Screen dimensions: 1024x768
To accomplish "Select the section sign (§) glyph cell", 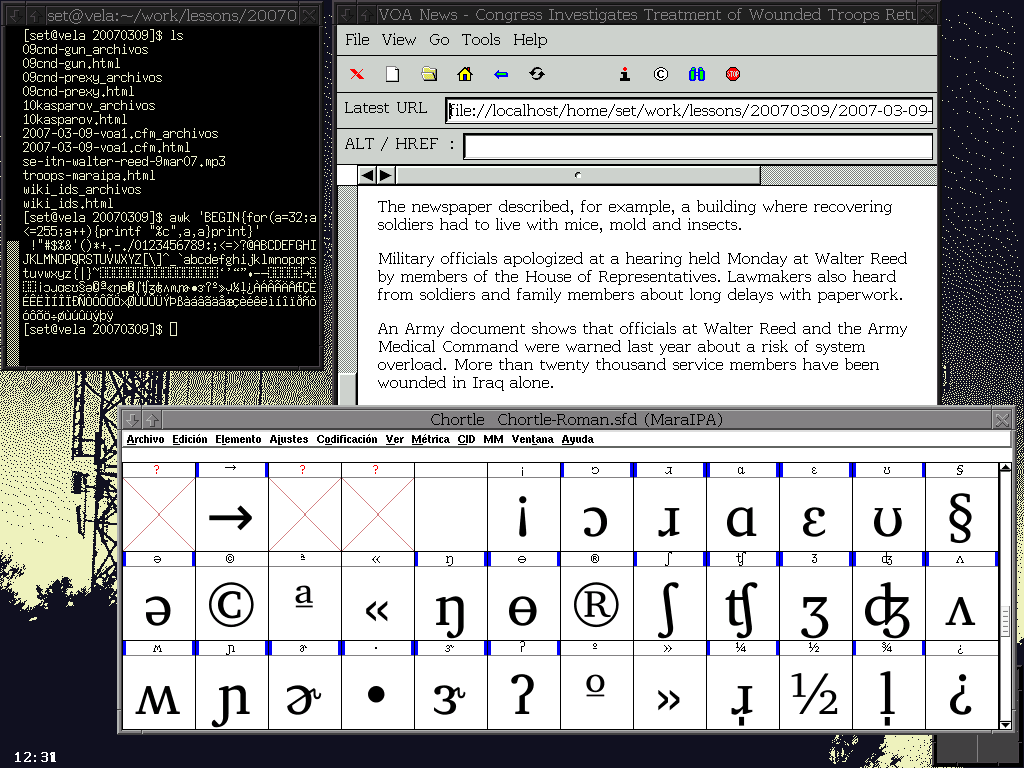I will click(961, 515).
